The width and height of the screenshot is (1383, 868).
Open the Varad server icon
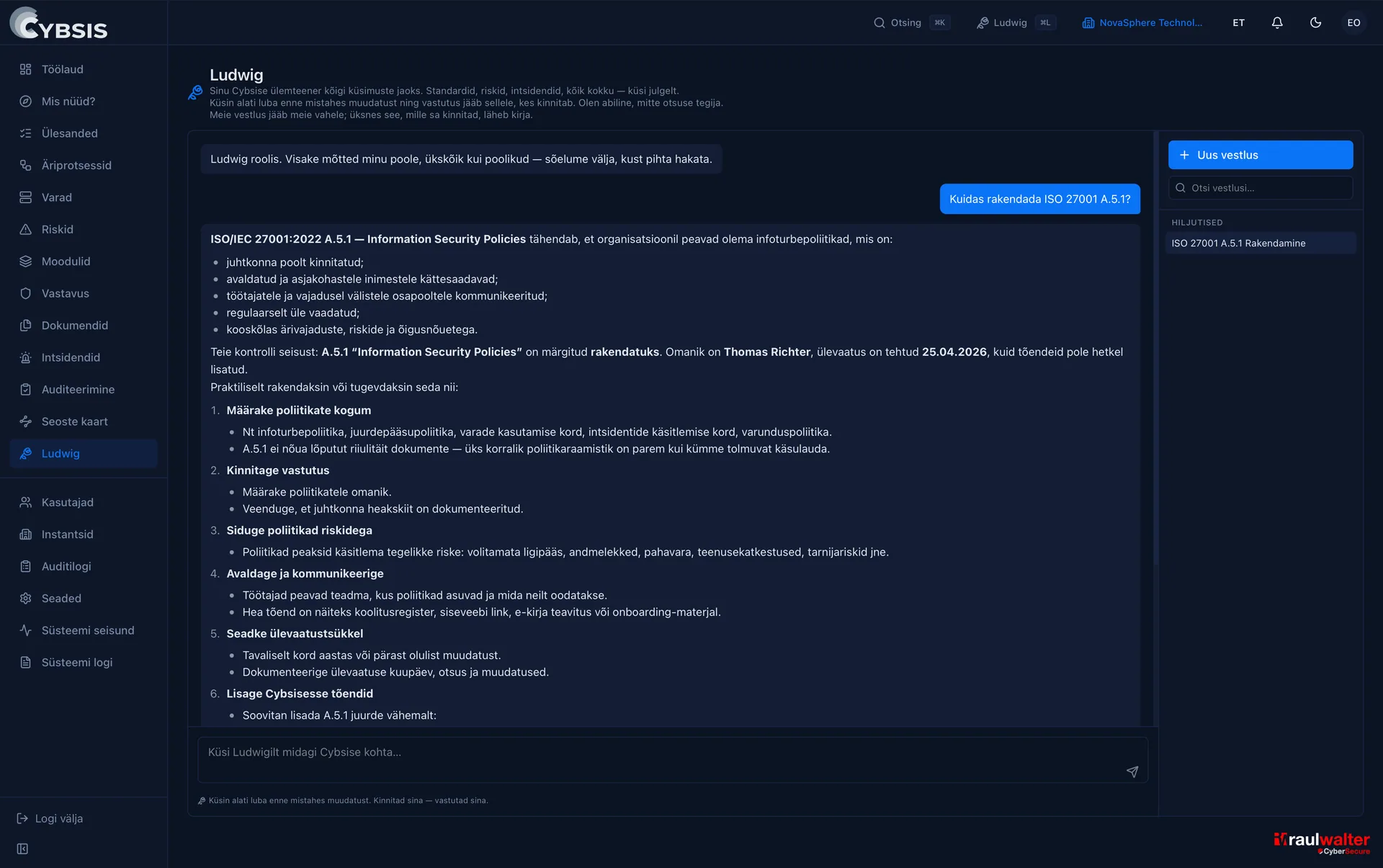coord(26,197)
